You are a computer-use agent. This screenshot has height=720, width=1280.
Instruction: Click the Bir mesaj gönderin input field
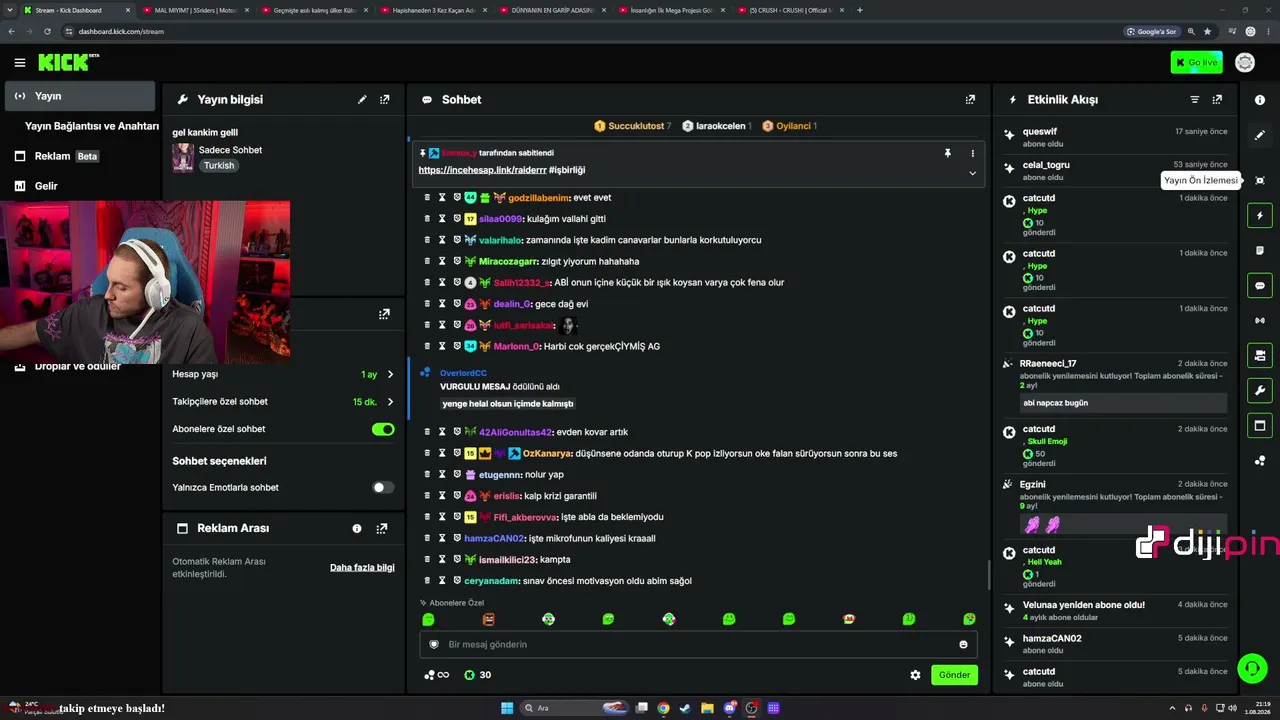point(697,645)
